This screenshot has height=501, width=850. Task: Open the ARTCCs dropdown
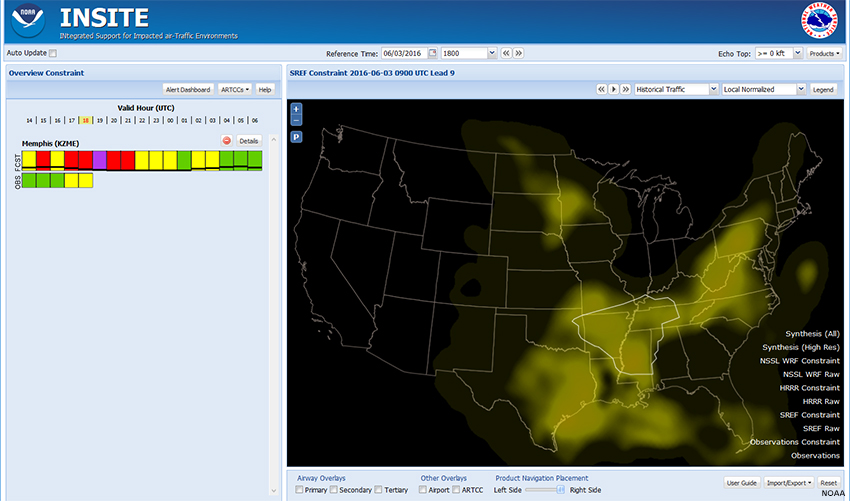tap(235, 89)
